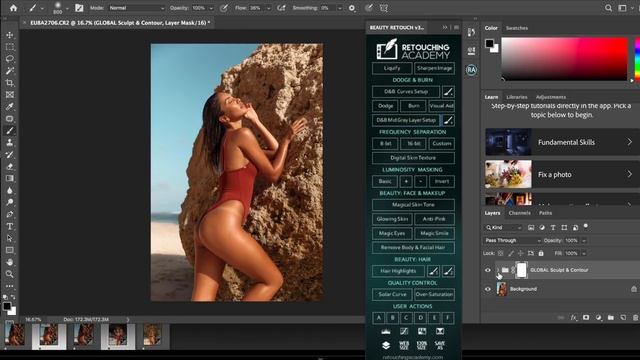Viewport: 640px width, 360px height.
Task: Select the Pen tool
Action: (x=10, y=214)
